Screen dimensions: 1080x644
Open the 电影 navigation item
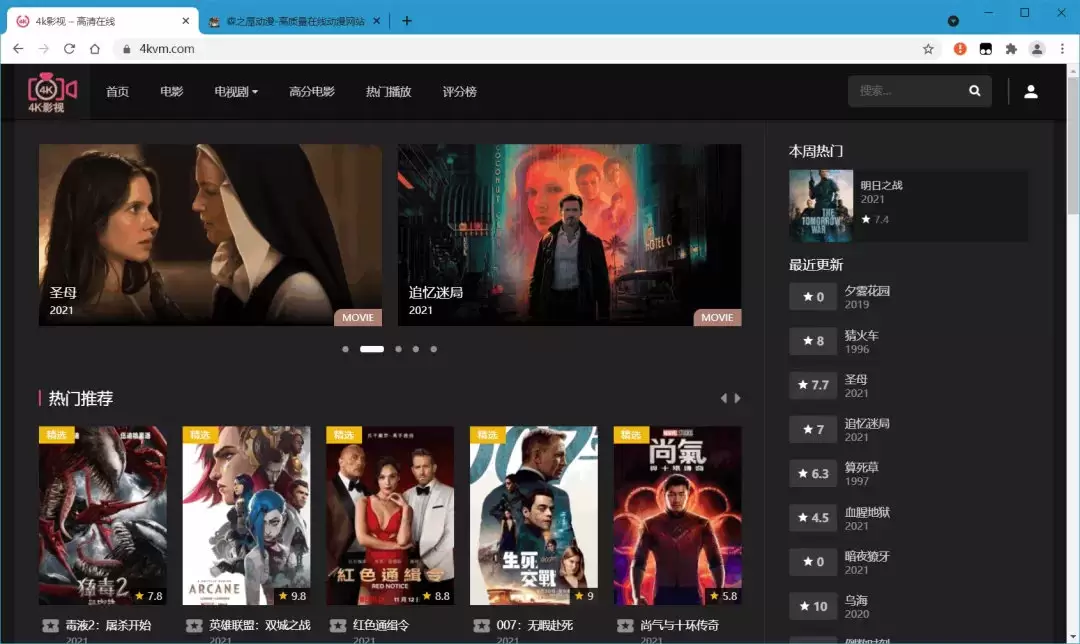172,92
